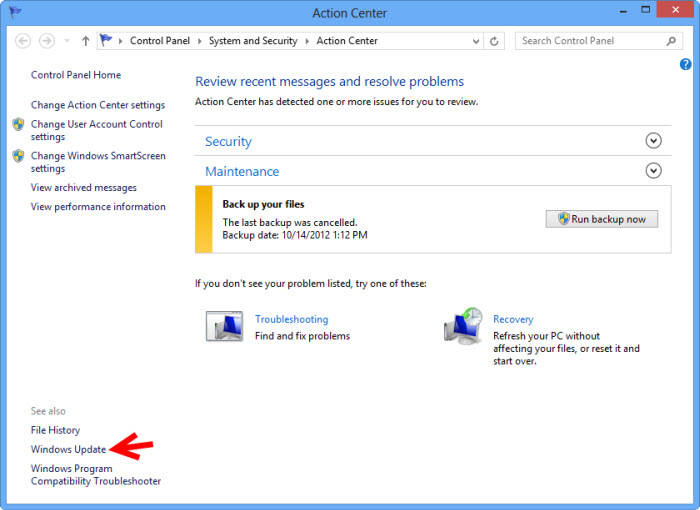Open Windows Program Compatibility Troubleshooter
The width and height of the screenshot is (700, 510).
point(96,475)
